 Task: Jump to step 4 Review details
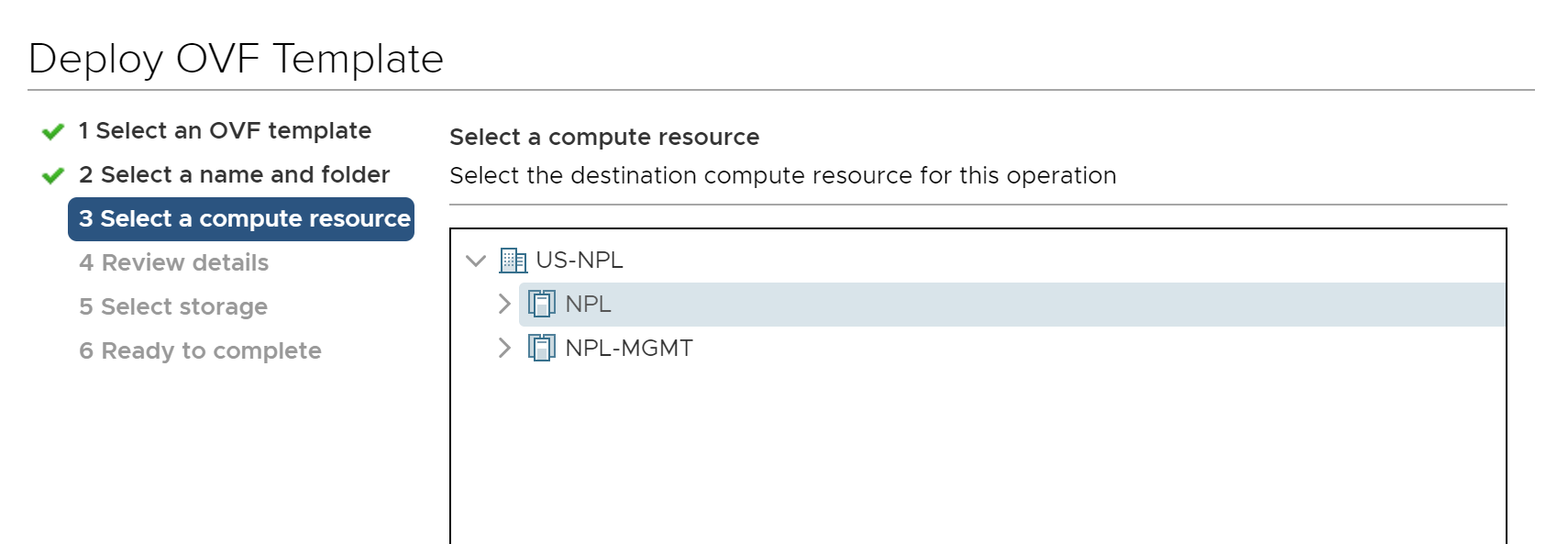[174, 263]
